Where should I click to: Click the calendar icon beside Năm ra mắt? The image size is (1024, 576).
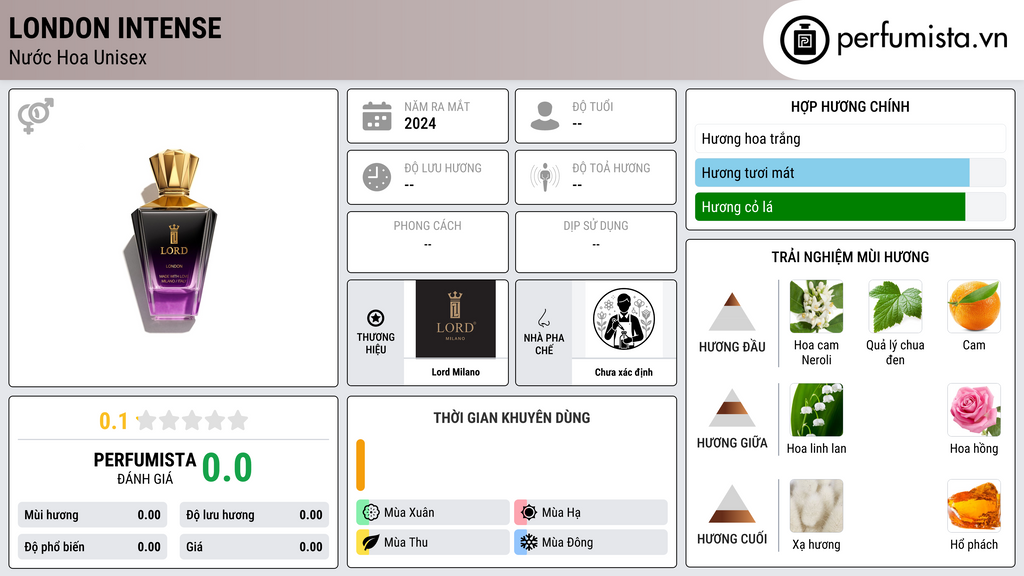pos(377,116)
